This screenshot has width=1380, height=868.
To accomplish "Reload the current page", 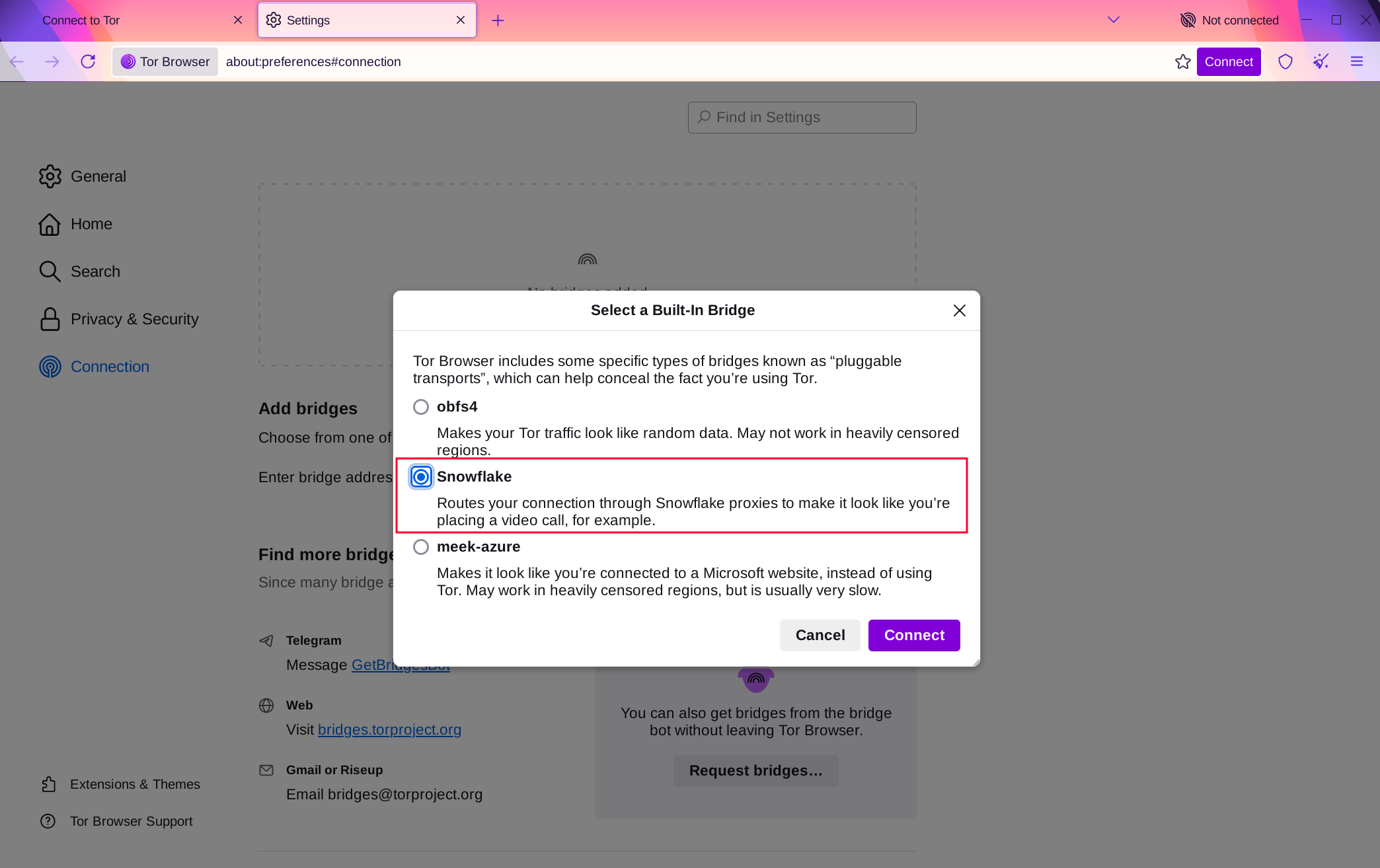I will pos(88,61).
